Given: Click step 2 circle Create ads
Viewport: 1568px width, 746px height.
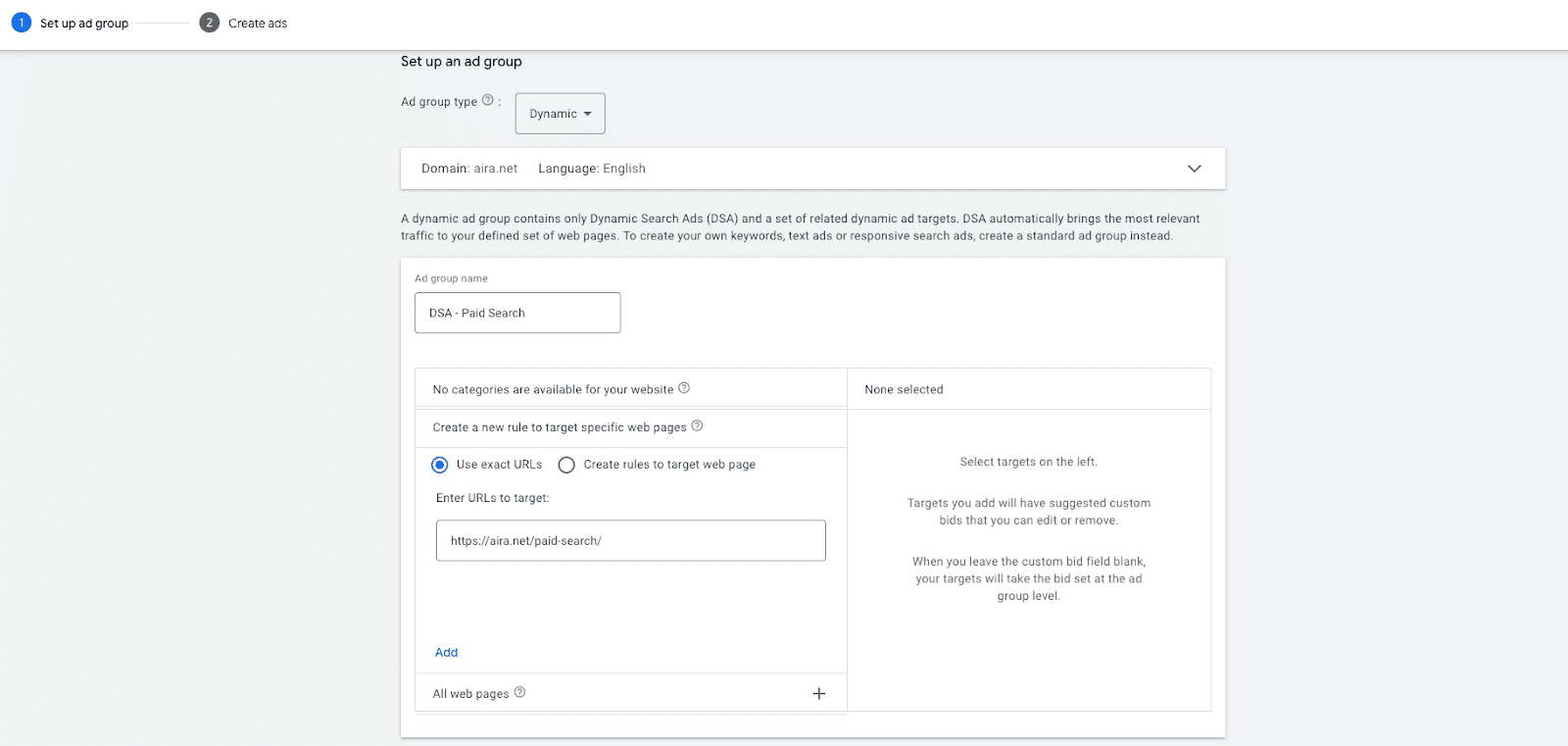Looking at the screenshot, I should (x=209, y=23).
